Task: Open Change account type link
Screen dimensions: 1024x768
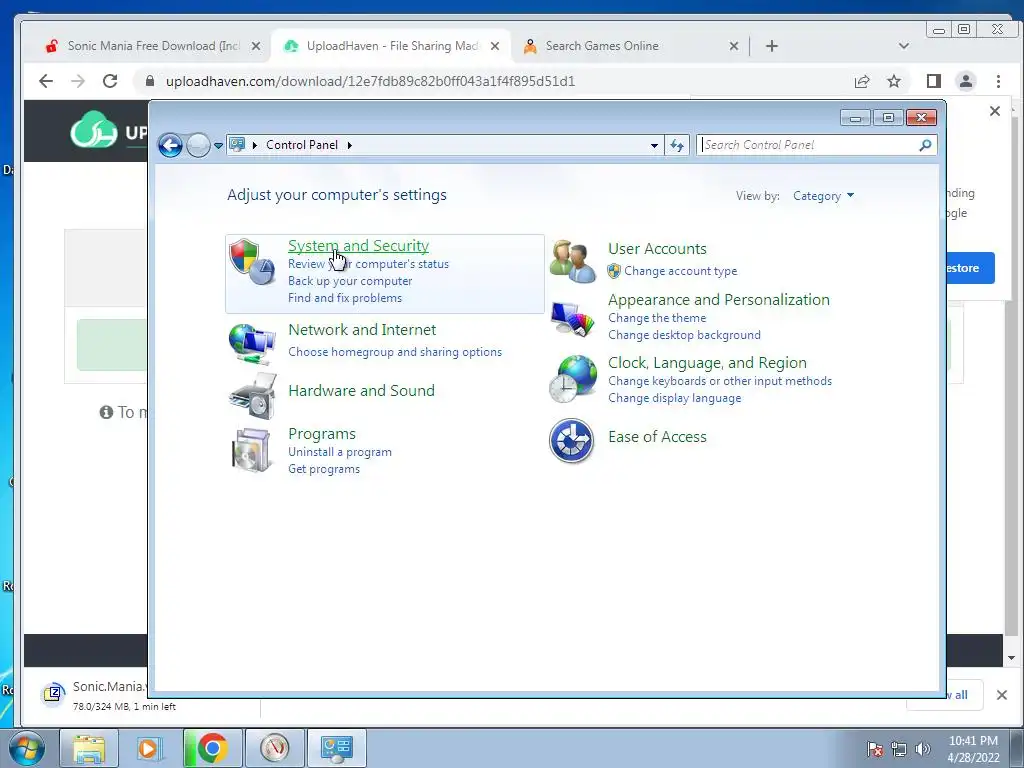Action: [680, 271]
